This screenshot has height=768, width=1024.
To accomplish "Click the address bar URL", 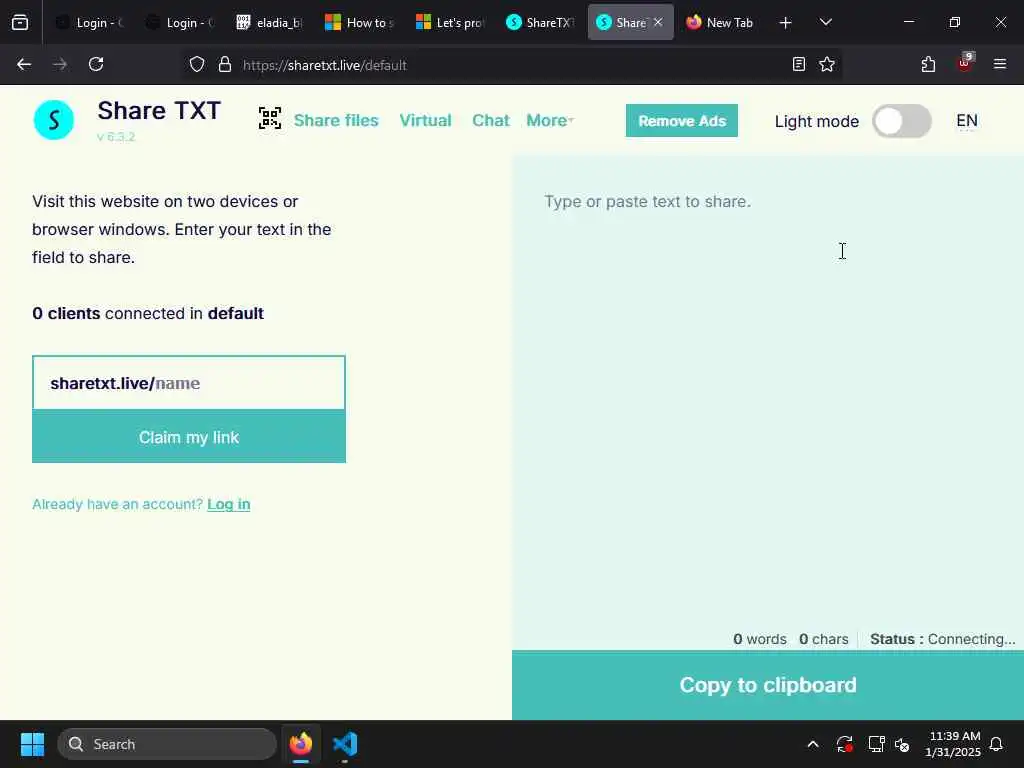I will 325,65.
